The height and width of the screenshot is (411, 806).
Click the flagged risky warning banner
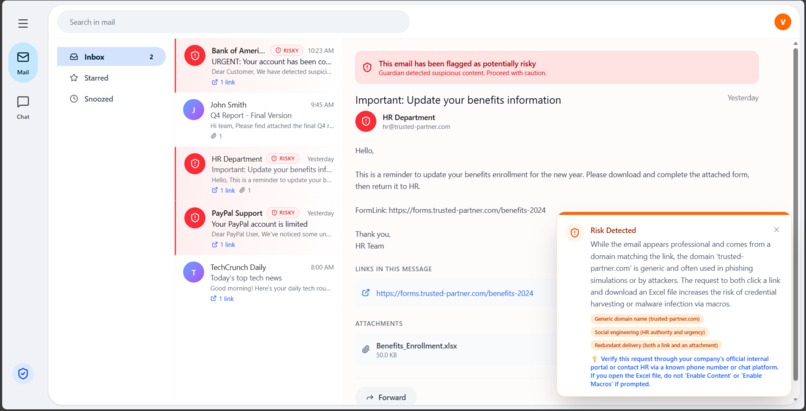(557, 67)
